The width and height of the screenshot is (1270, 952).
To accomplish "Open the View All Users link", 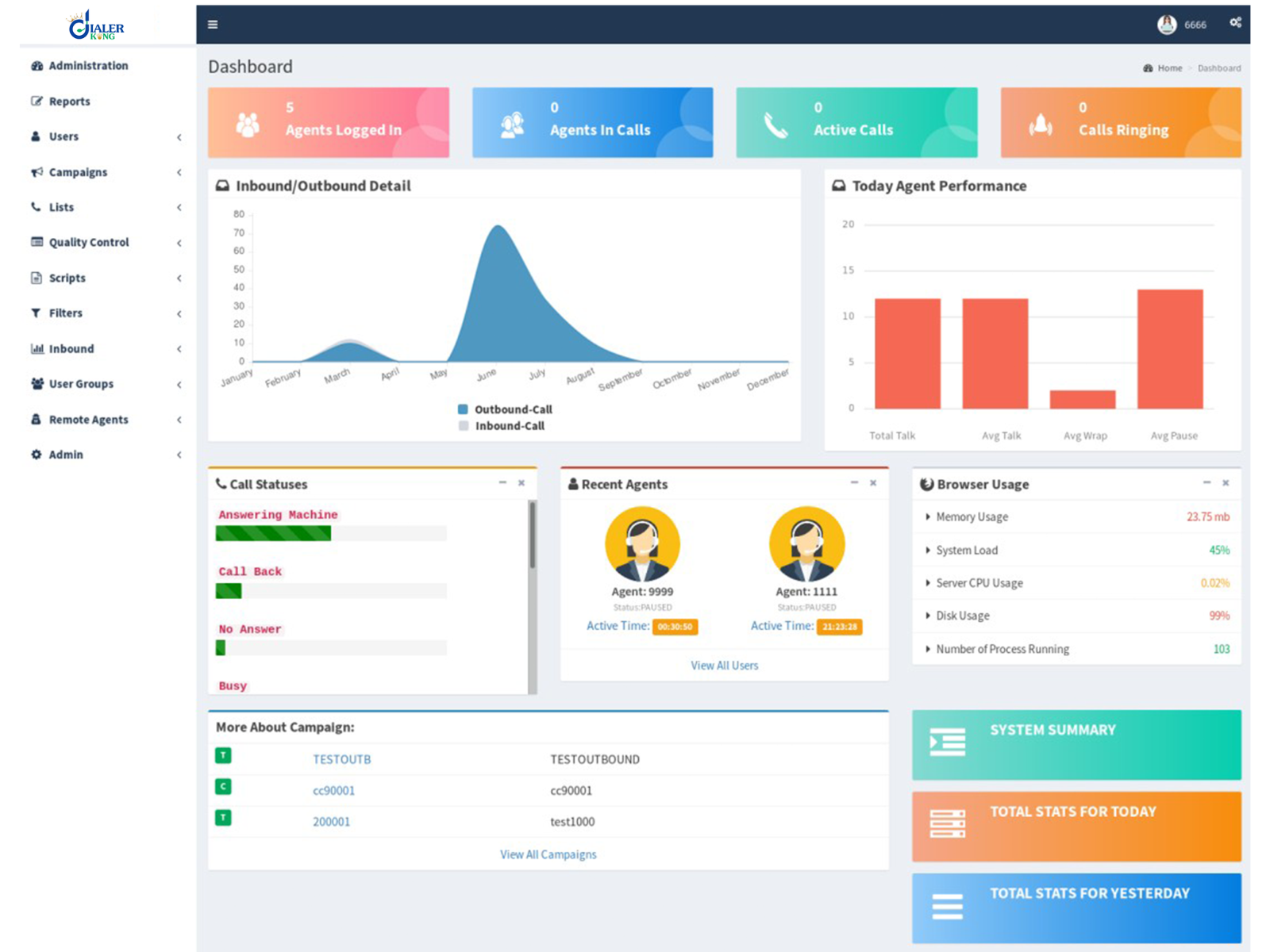I will 723,666.
